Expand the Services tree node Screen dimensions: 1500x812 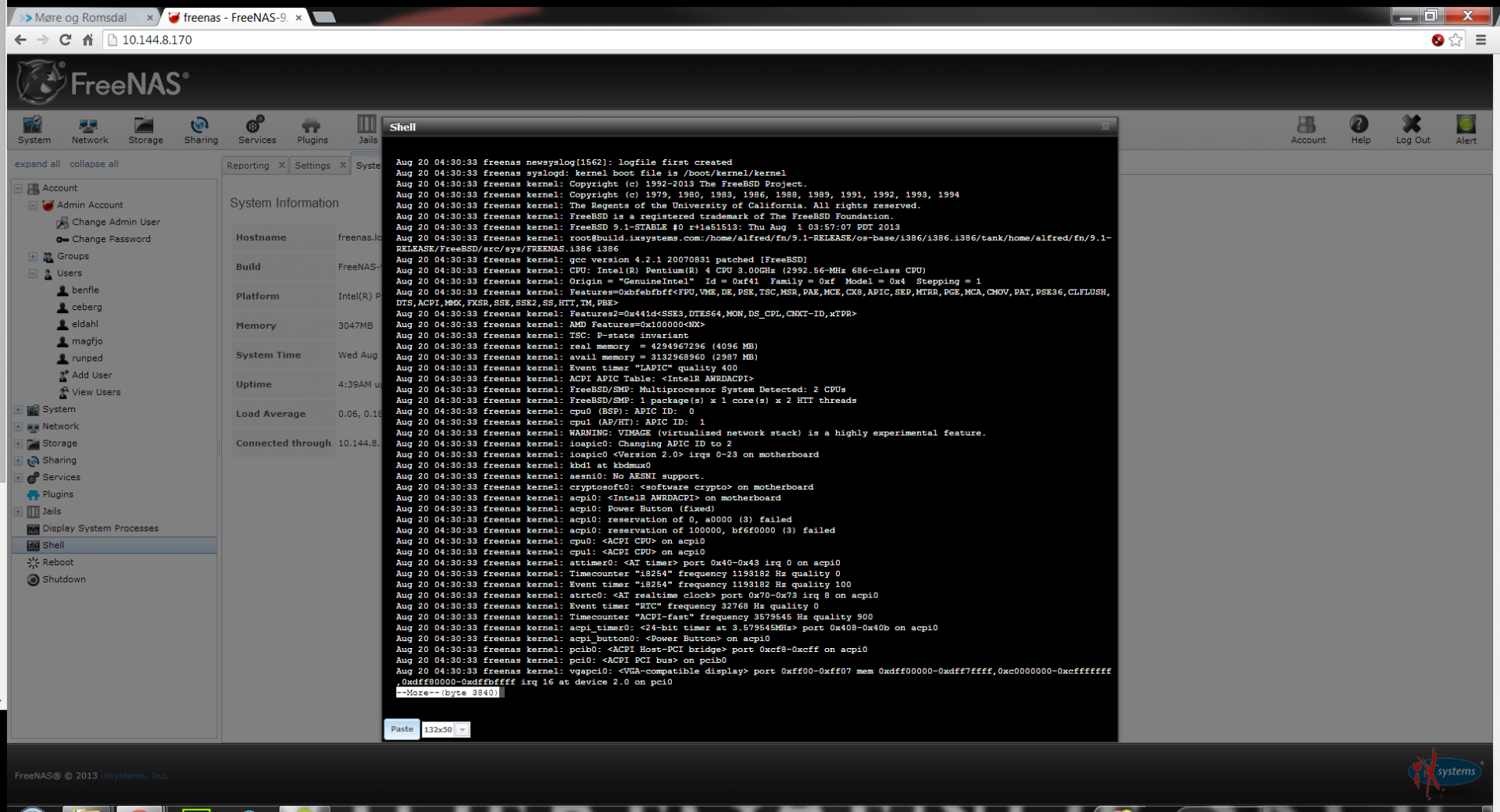click(x=18, y=477)
